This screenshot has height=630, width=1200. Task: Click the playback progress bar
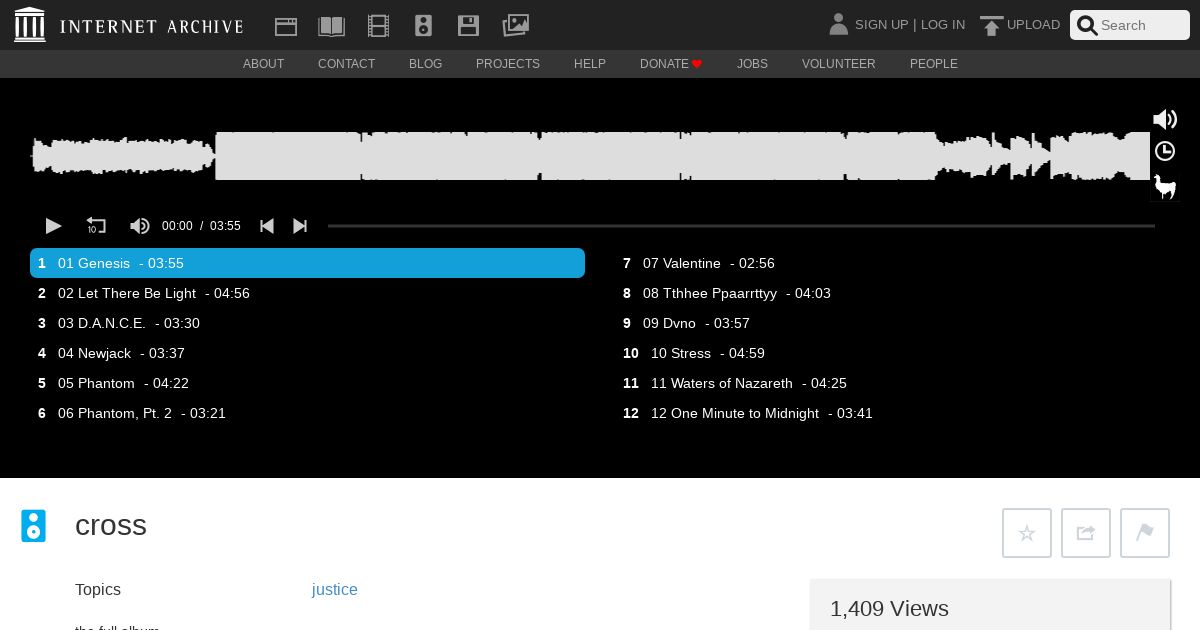click(x=741, y=226)
